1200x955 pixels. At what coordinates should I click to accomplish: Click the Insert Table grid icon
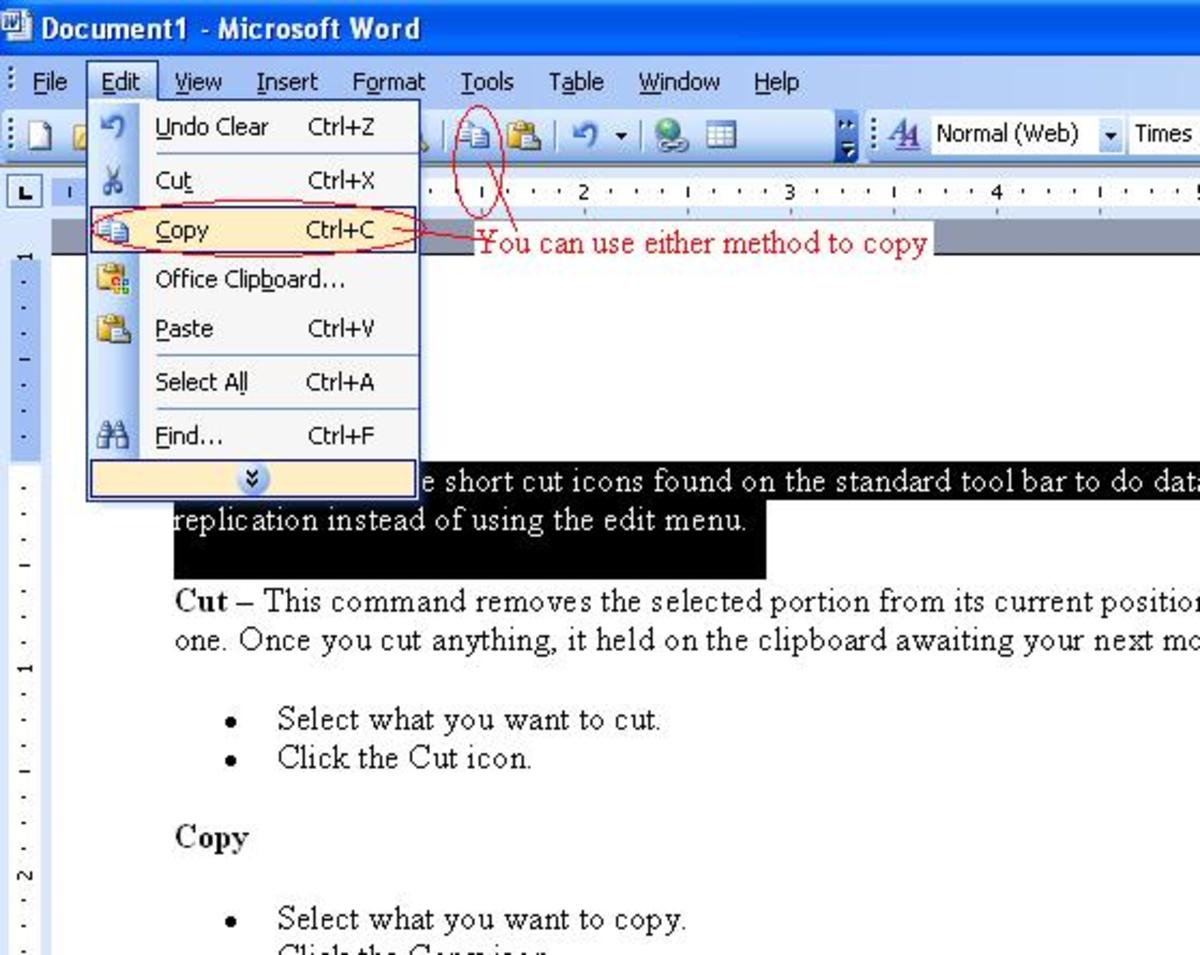(x=720, y=135)
